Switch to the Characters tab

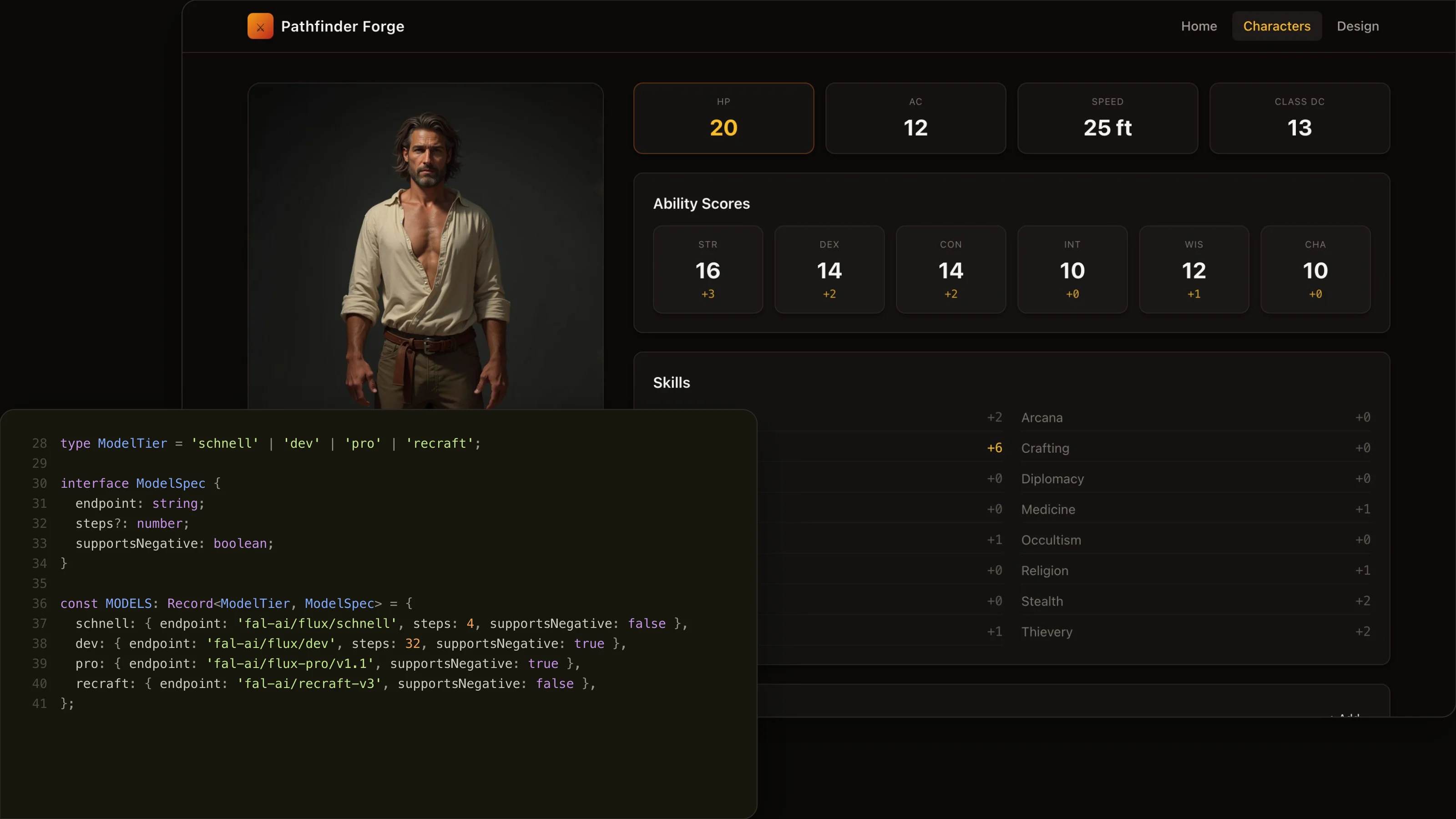tap(1276, 26)
